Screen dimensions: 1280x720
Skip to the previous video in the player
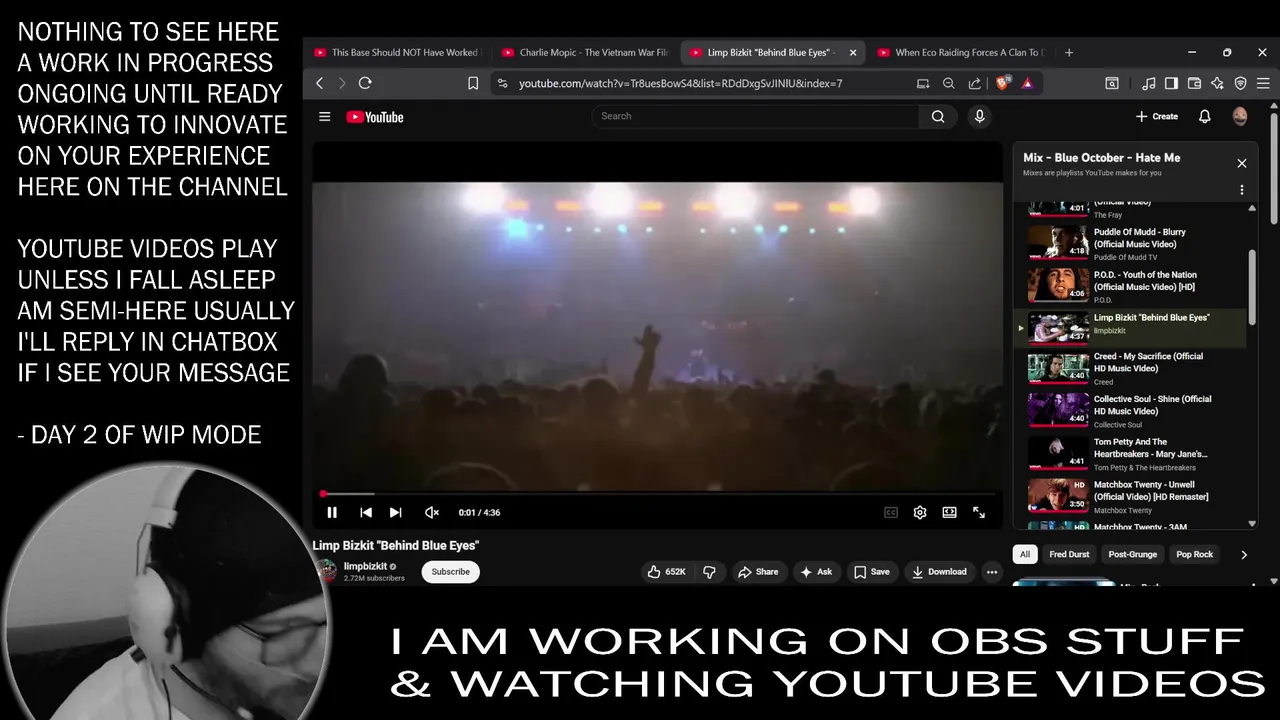(366, 512)
